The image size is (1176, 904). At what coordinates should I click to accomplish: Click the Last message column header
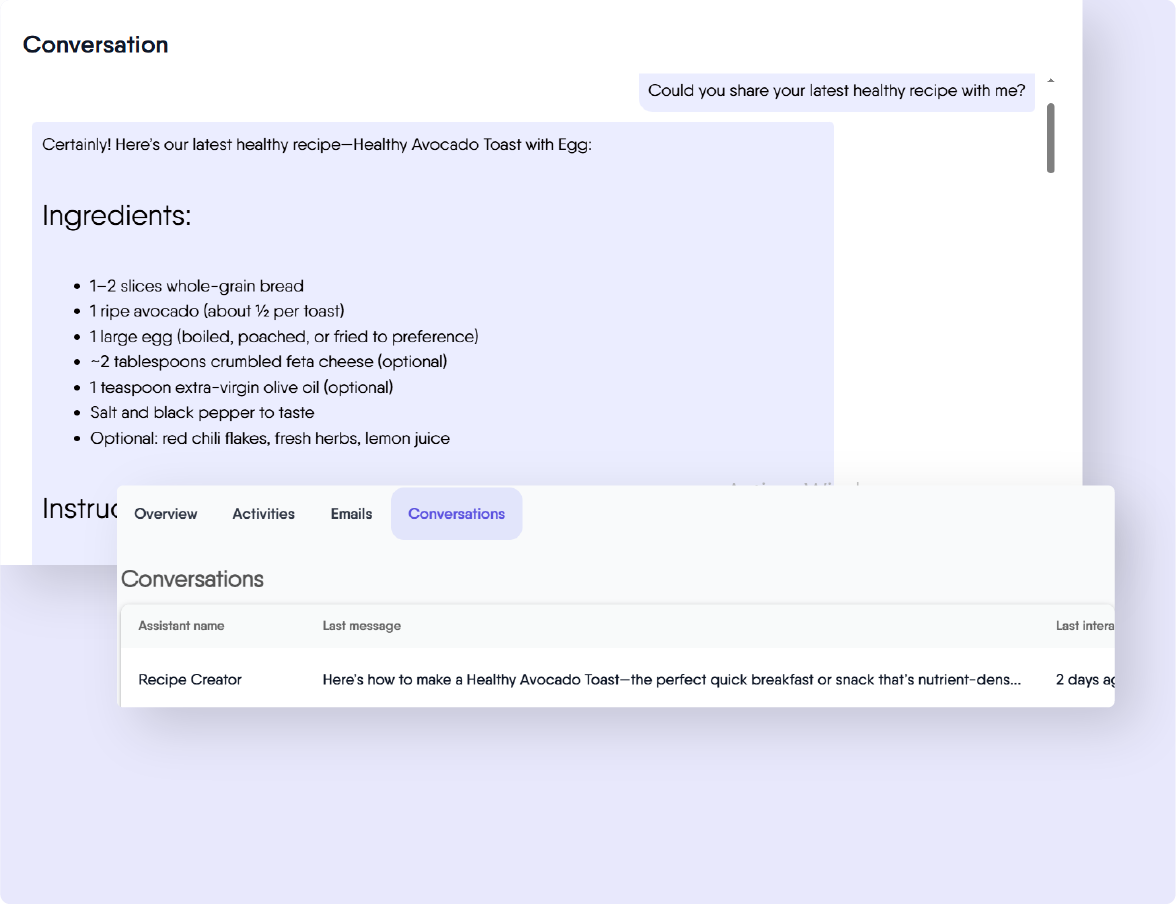(361, 626)
